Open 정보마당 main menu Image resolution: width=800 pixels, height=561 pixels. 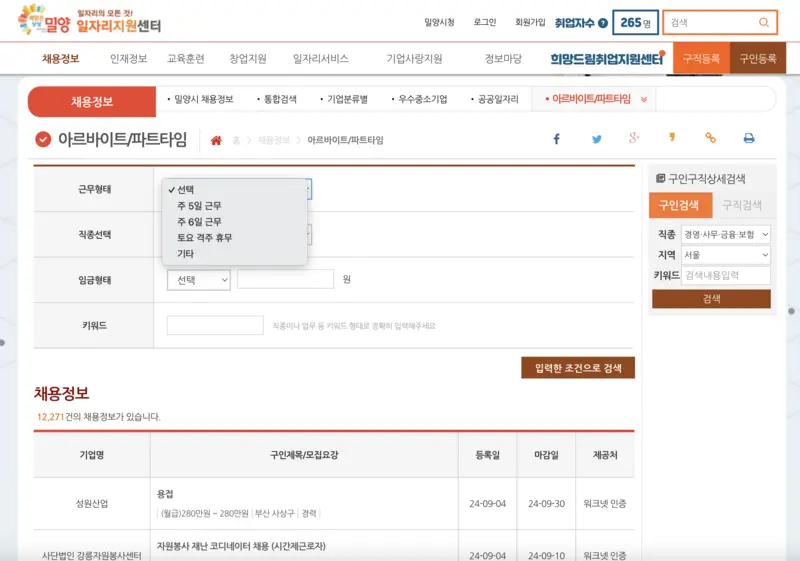503,59
